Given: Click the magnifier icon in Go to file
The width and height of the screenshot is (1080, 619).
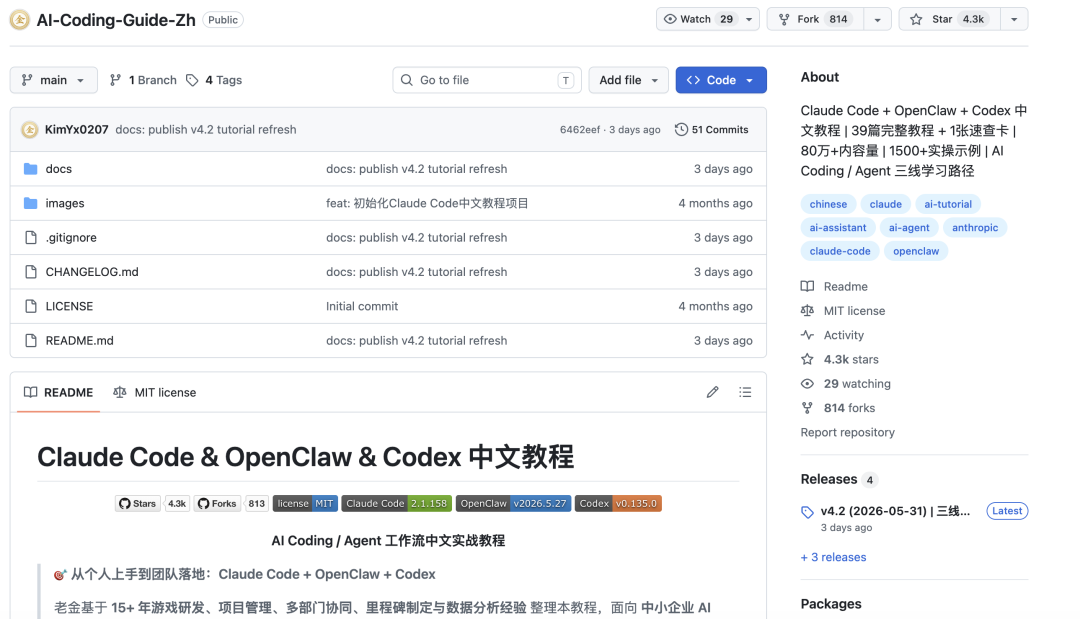Looking at the screenshot, I should [x=407, y=80].
